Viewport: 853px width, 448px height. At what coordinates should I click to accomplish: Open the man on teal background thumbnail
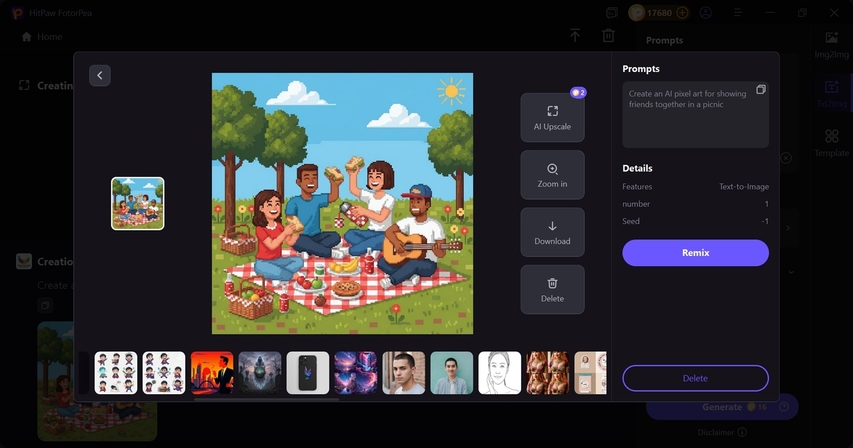(x=452, y=373)
